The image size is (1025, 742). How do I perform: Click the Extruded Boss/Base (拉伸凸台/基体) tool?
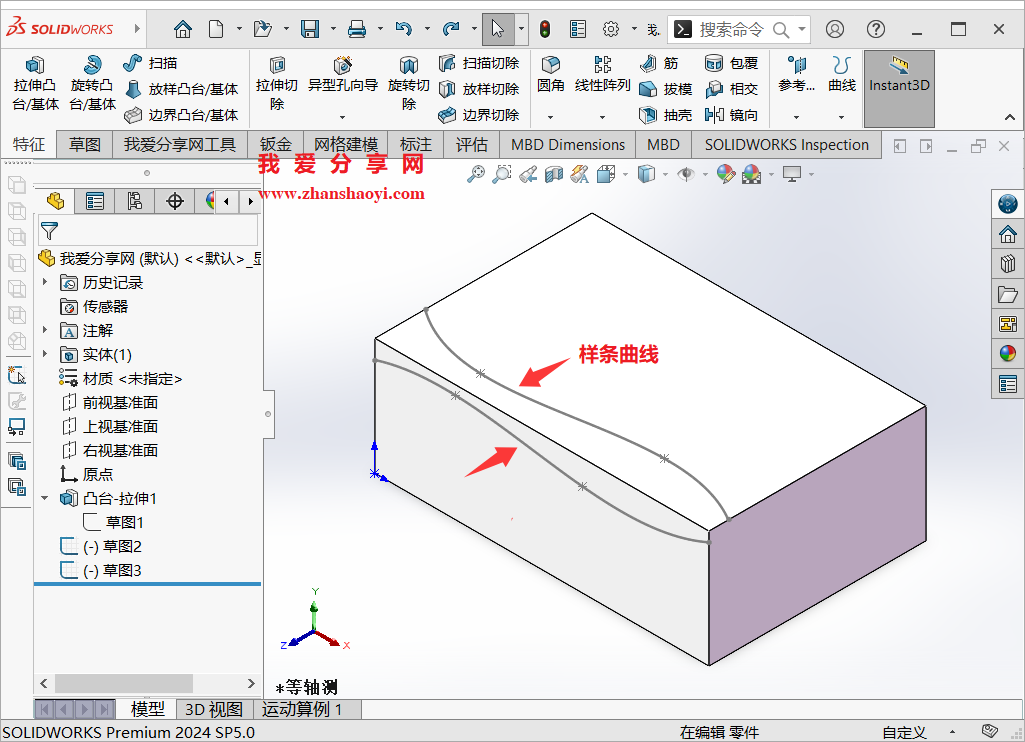[35, 84]
